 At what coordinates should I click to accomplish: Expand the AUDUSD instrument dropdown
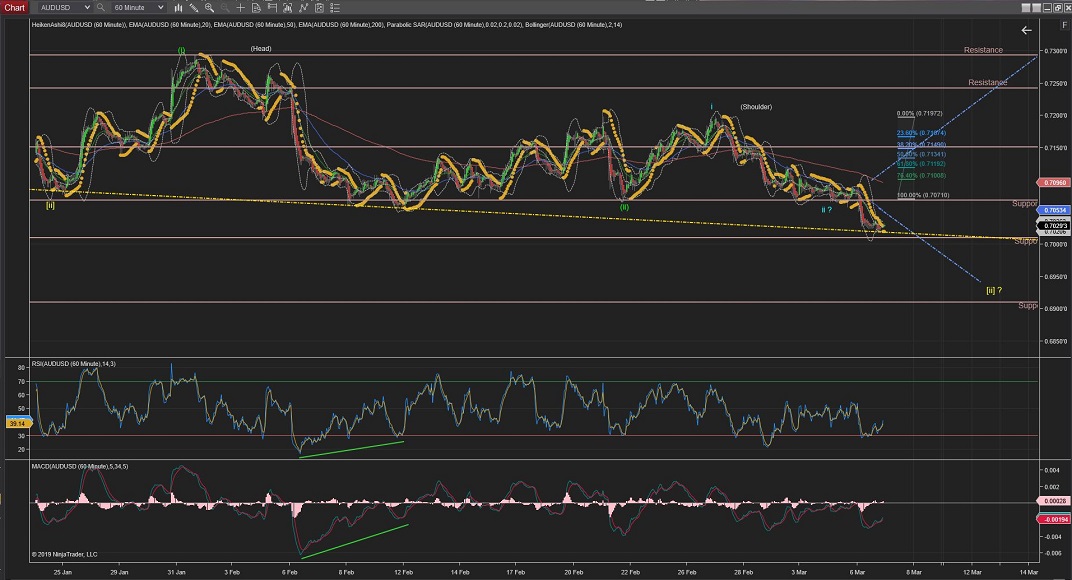[87, 7]
